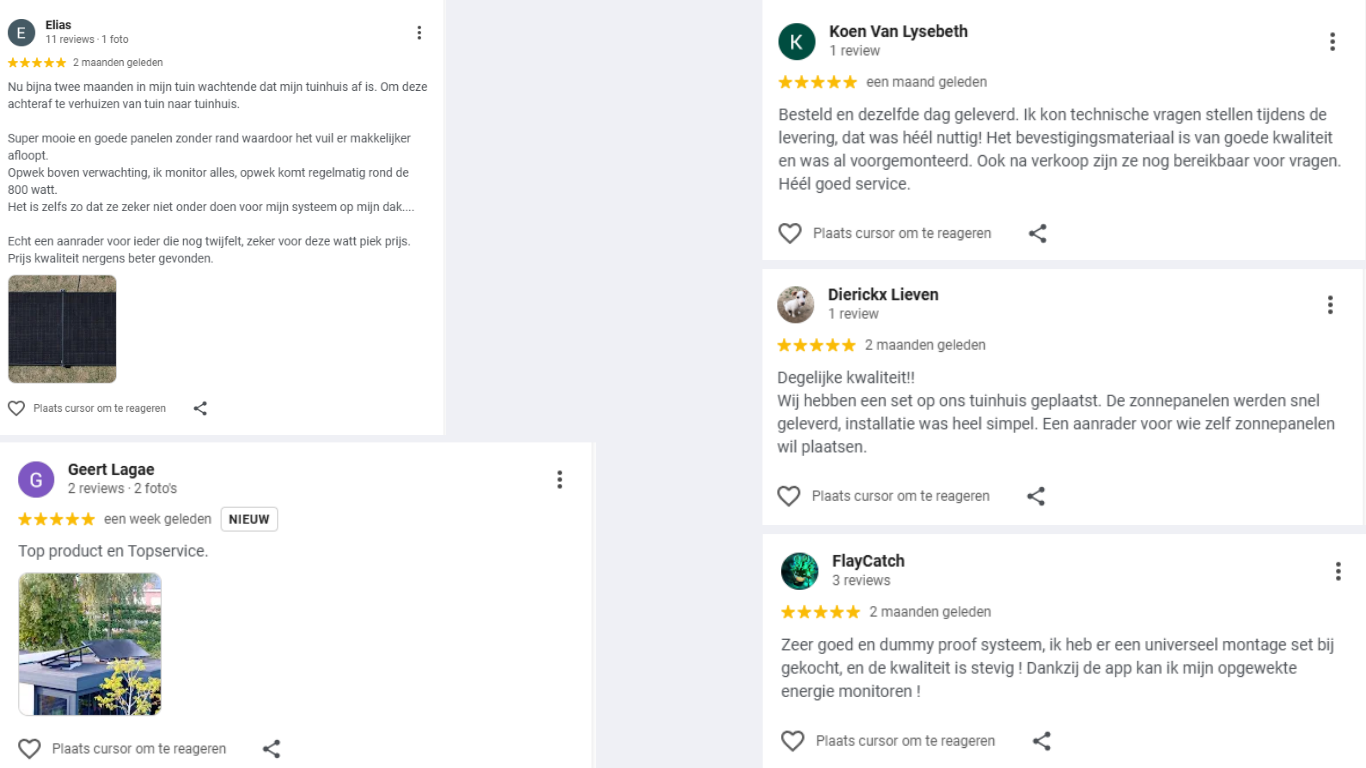Share Dierickx Lieven's review
This screenshot has height=768, width=1366.
(x=1036, y=496)
